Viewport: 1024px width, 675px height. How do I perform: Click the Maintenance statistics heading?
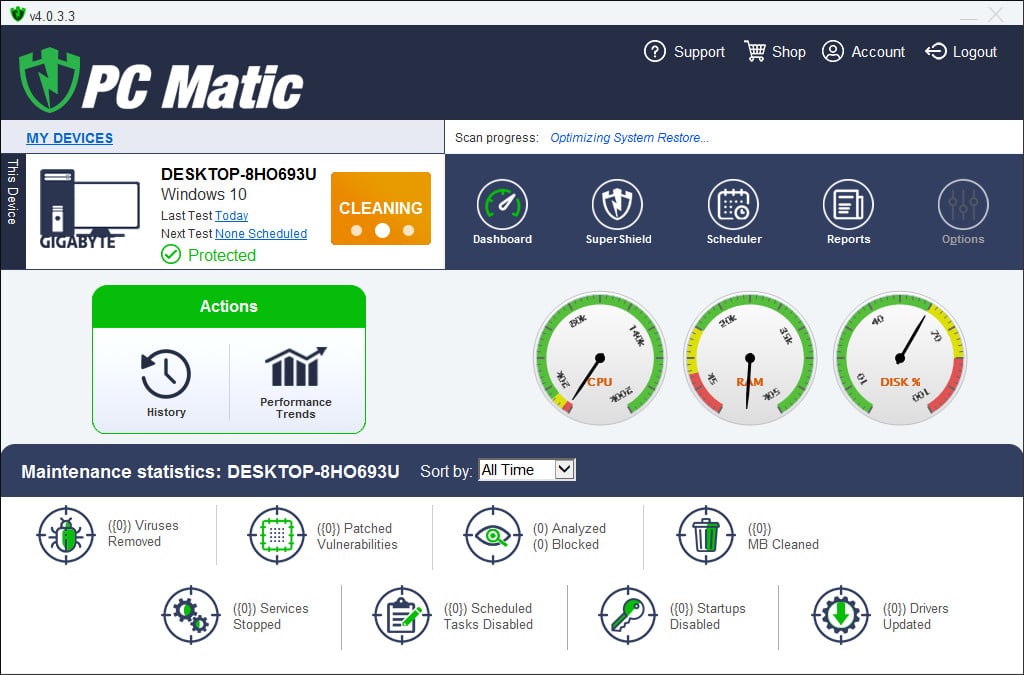click(210, 471)
